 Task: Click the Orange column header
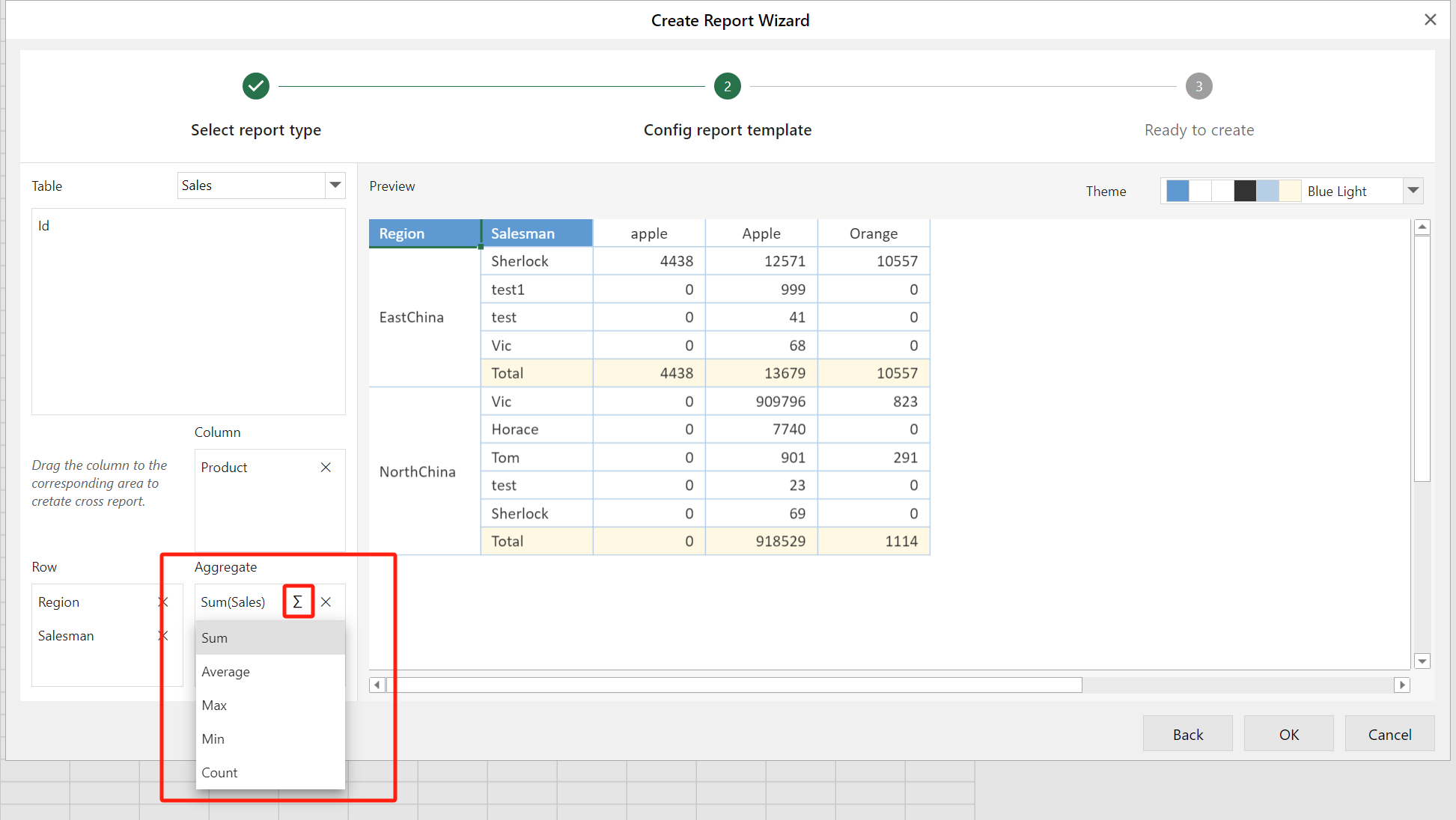coord(874,233)
